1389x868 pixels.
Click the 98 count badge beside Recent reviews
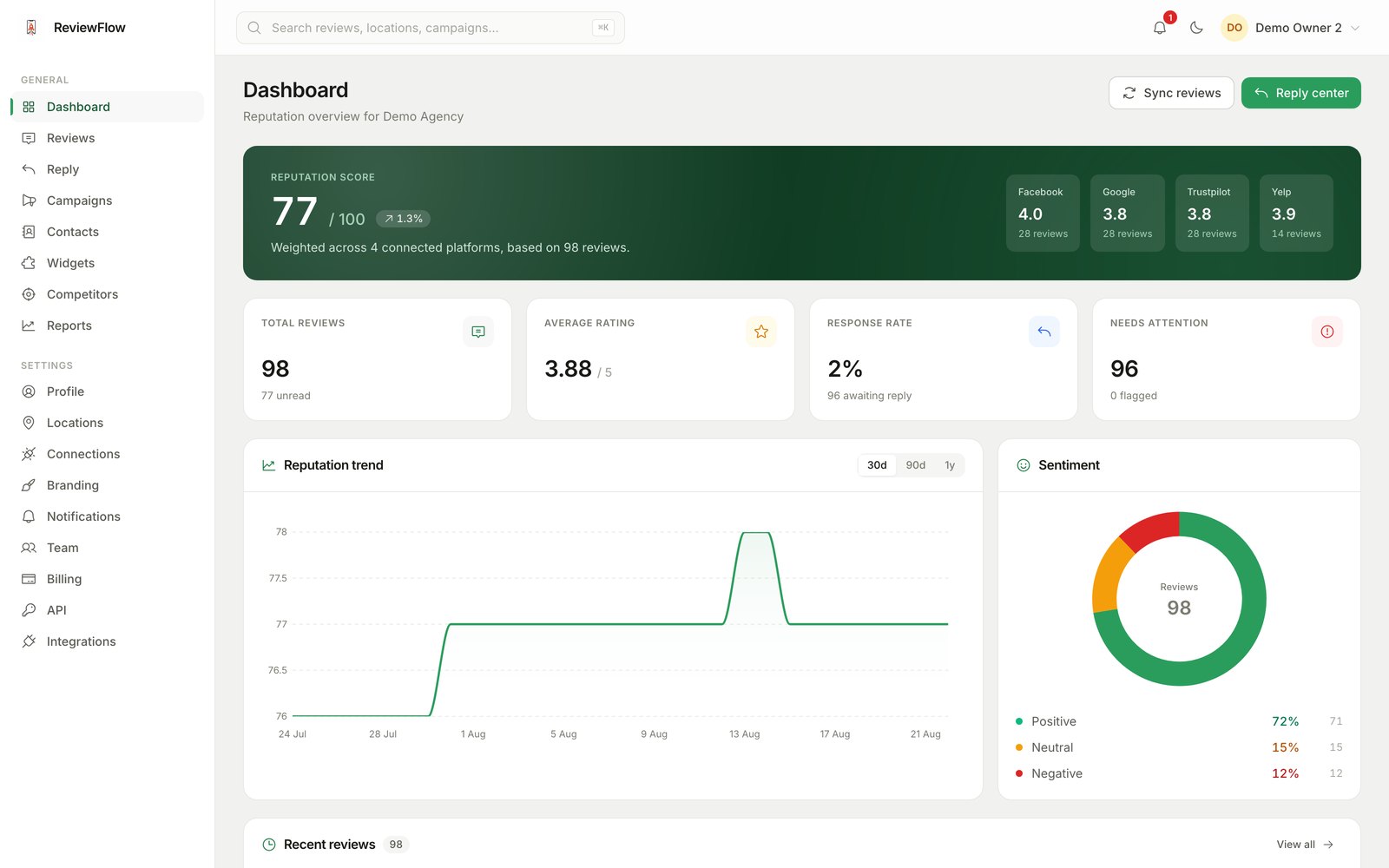click(396, 845)
